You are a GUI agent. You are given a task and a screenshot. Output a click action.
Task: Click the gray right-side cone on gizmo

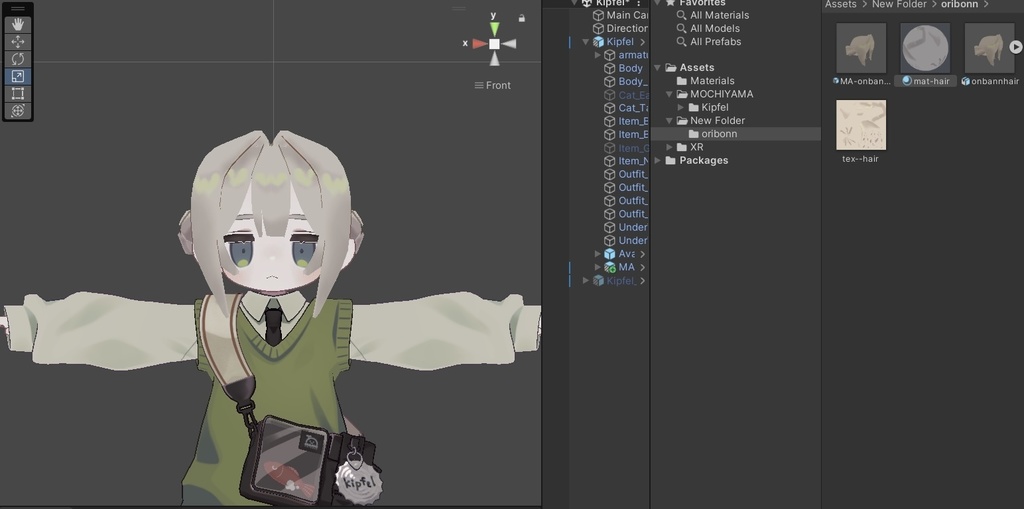[x=509, y=44]
